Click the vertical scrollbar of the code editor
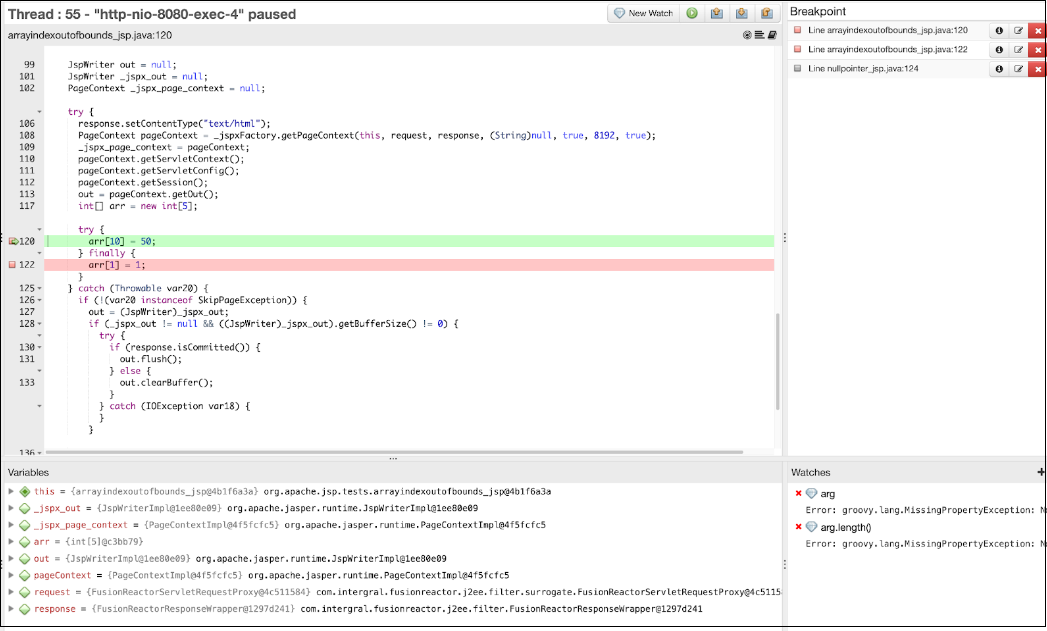The height and width of the screenshot is (631, 1047). pos(777,361)
